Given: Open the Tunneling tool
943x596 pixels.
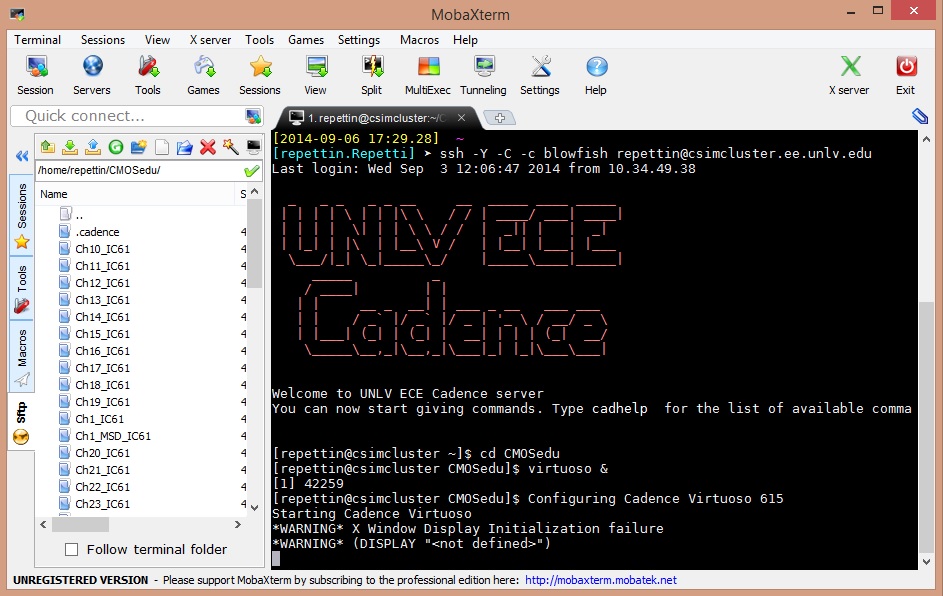Looking at the screenshot, I should pos(483,75).
